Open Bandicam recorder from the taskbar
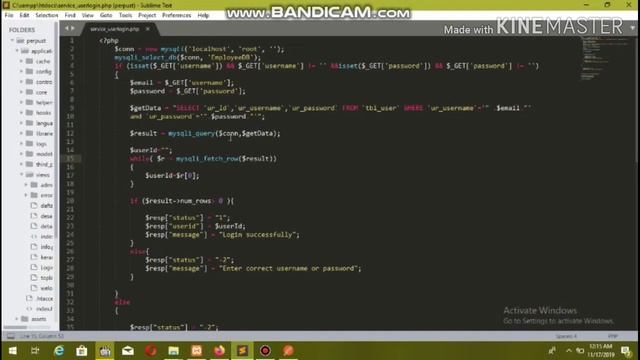 coord(265,351)
